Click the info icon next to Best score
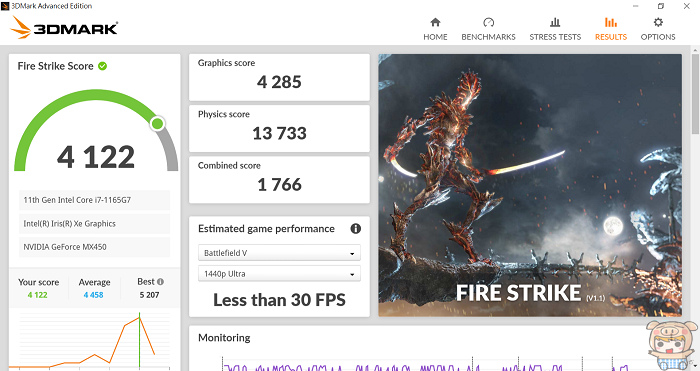The height and width of the screenshot is (371, 700). tap(160, 282)
